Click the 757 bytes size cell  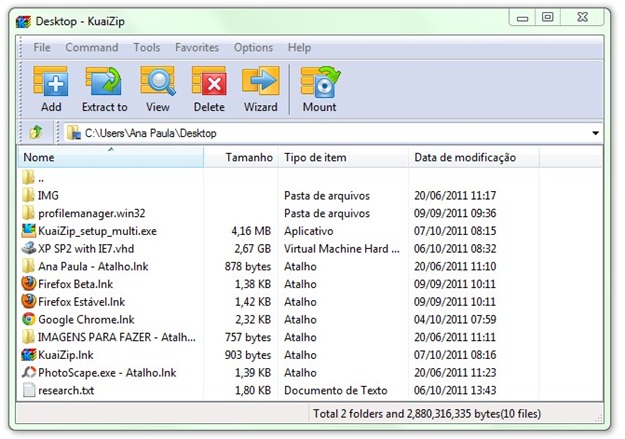pos(248,337)
